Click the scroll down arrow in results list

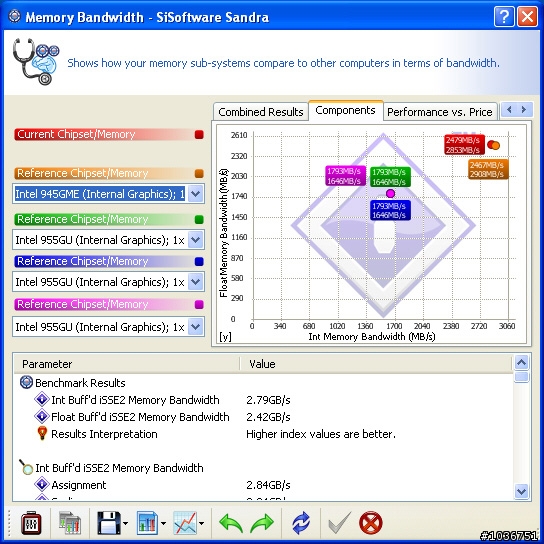pyautogui.click(x=521, y=491)
